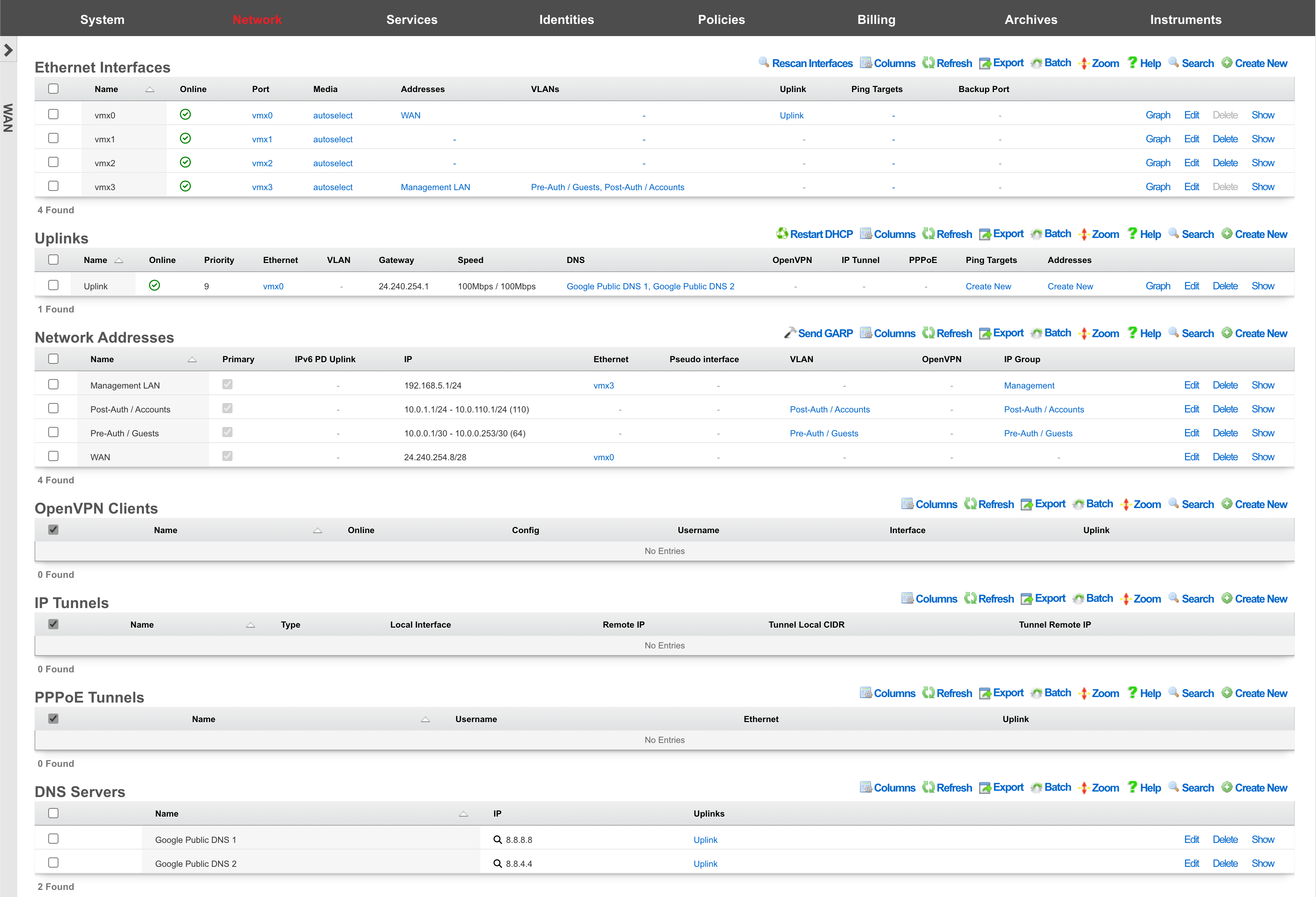The height and width of the screenshot is (897, 1316).
Task: Check the Google Public DNS 1 checkbox
Action: [x=53, y=839]
